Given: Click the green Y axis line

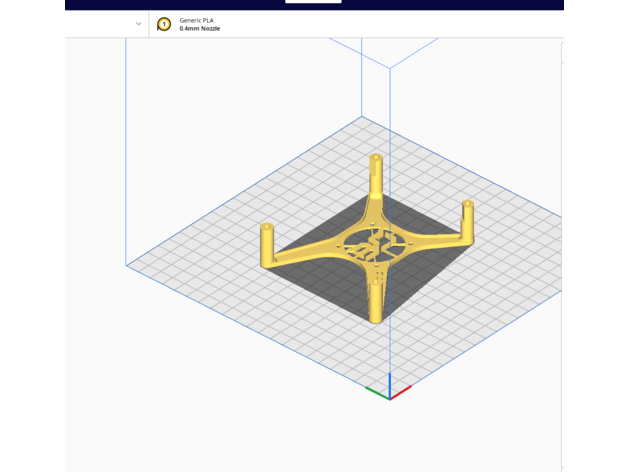Looking at the screenshot, I should pyautogui.click(x=377, y=391).
